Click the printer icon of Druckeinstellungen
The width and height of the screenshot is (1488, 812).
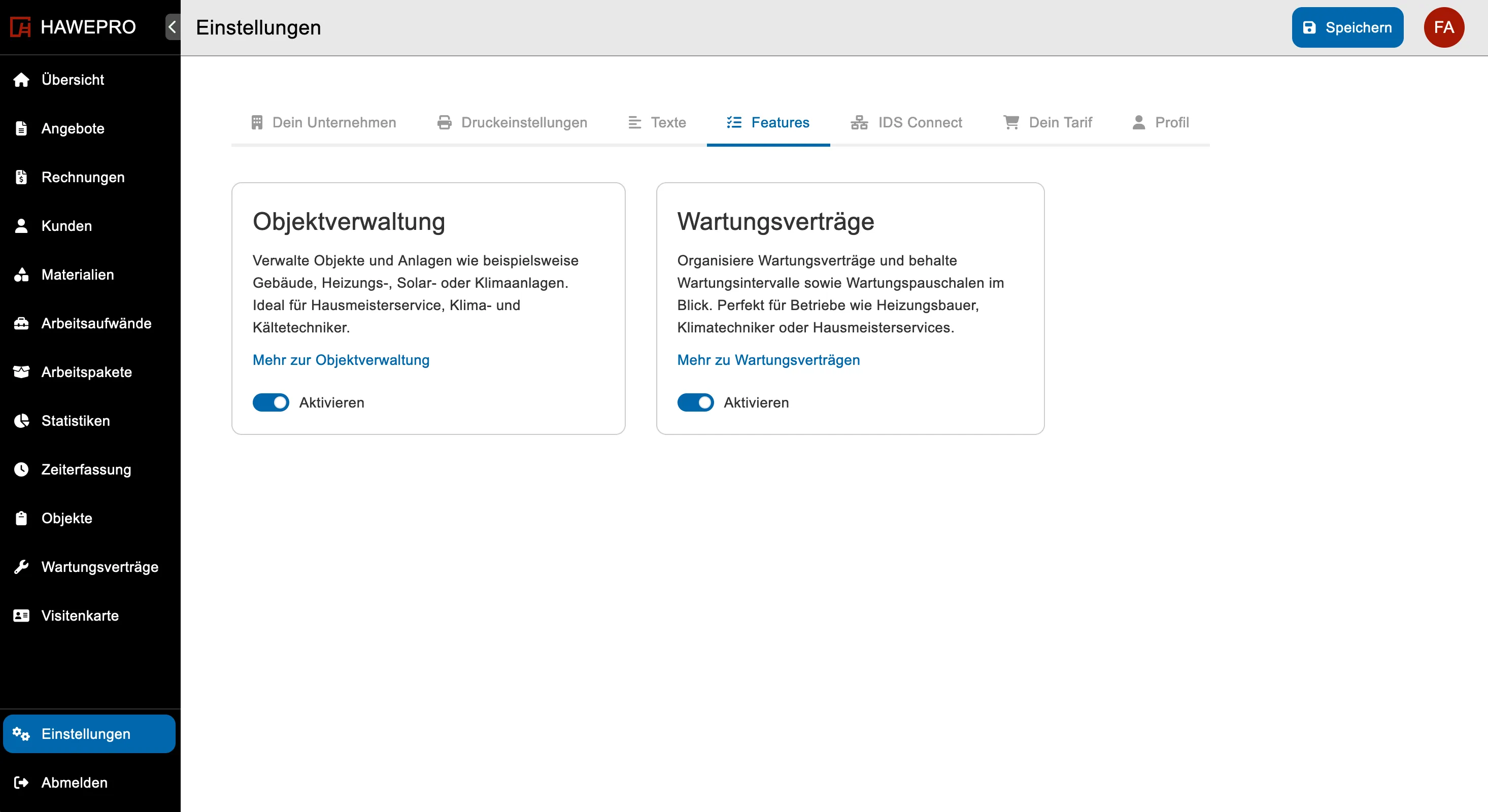tap(444, 122)
